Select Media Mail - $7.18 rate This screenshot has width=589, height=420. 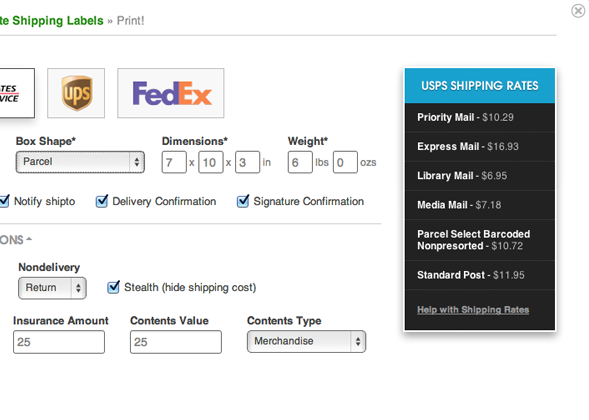click(x=480, y=205)
